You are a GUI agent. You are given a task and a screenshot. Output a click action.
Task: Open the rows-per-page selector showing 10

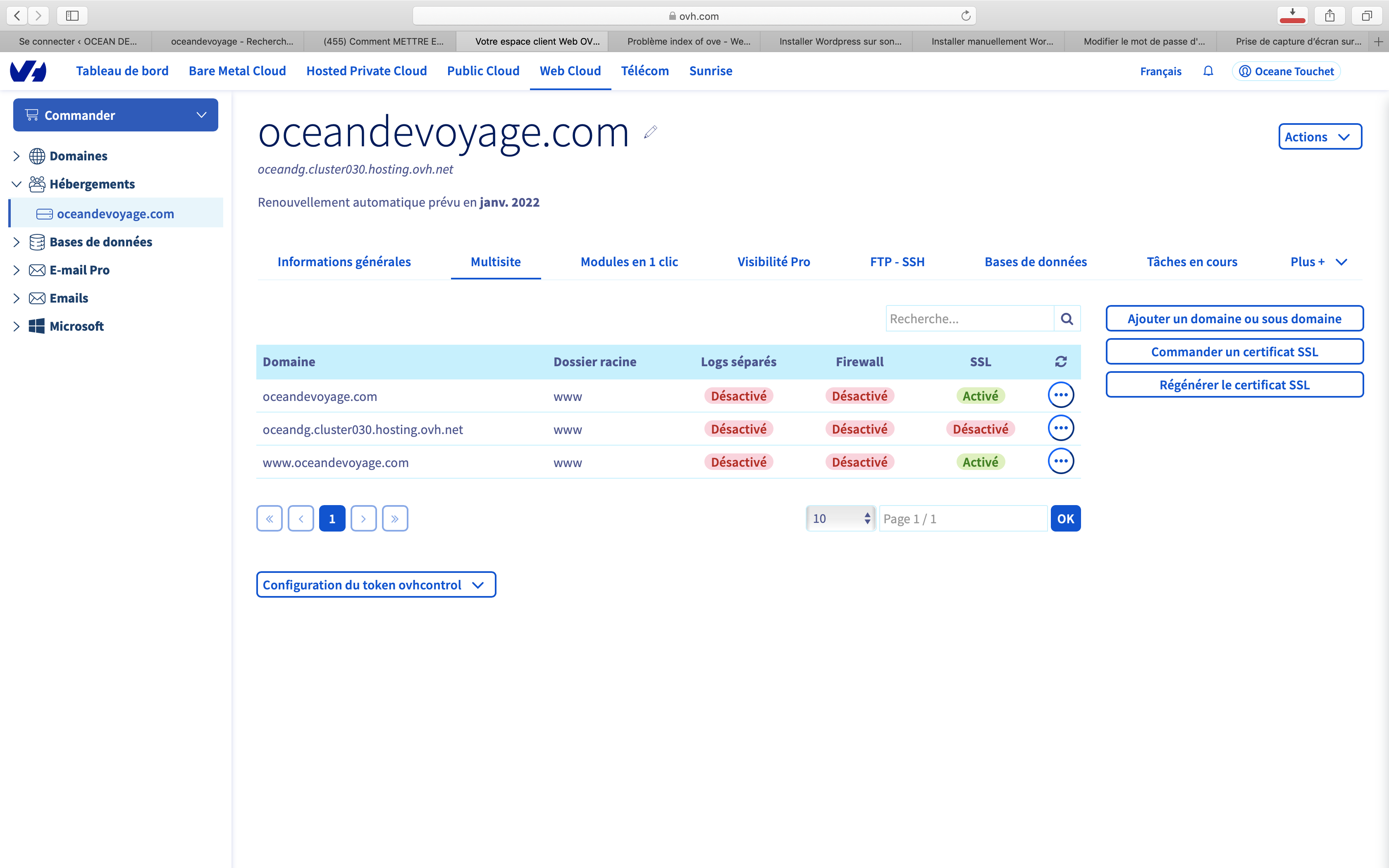tap(840, 518)
